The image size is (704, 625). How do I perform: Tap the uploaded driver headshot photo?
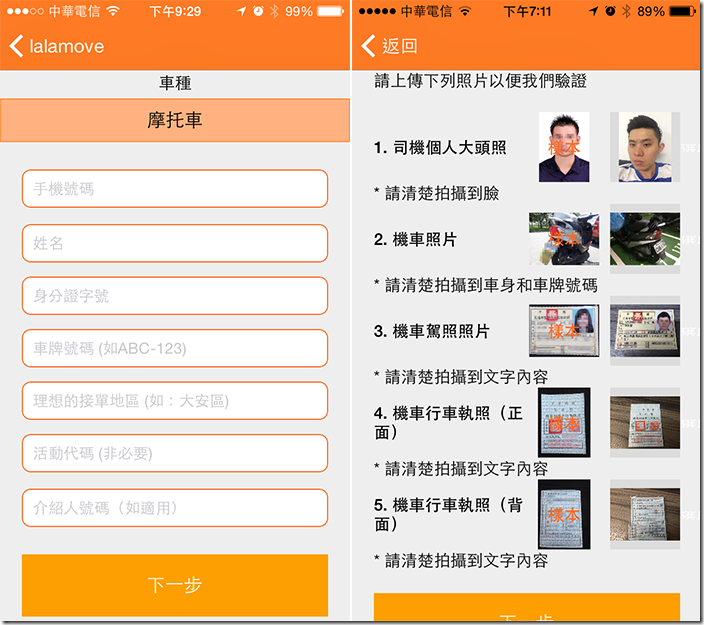click(645, 147)
